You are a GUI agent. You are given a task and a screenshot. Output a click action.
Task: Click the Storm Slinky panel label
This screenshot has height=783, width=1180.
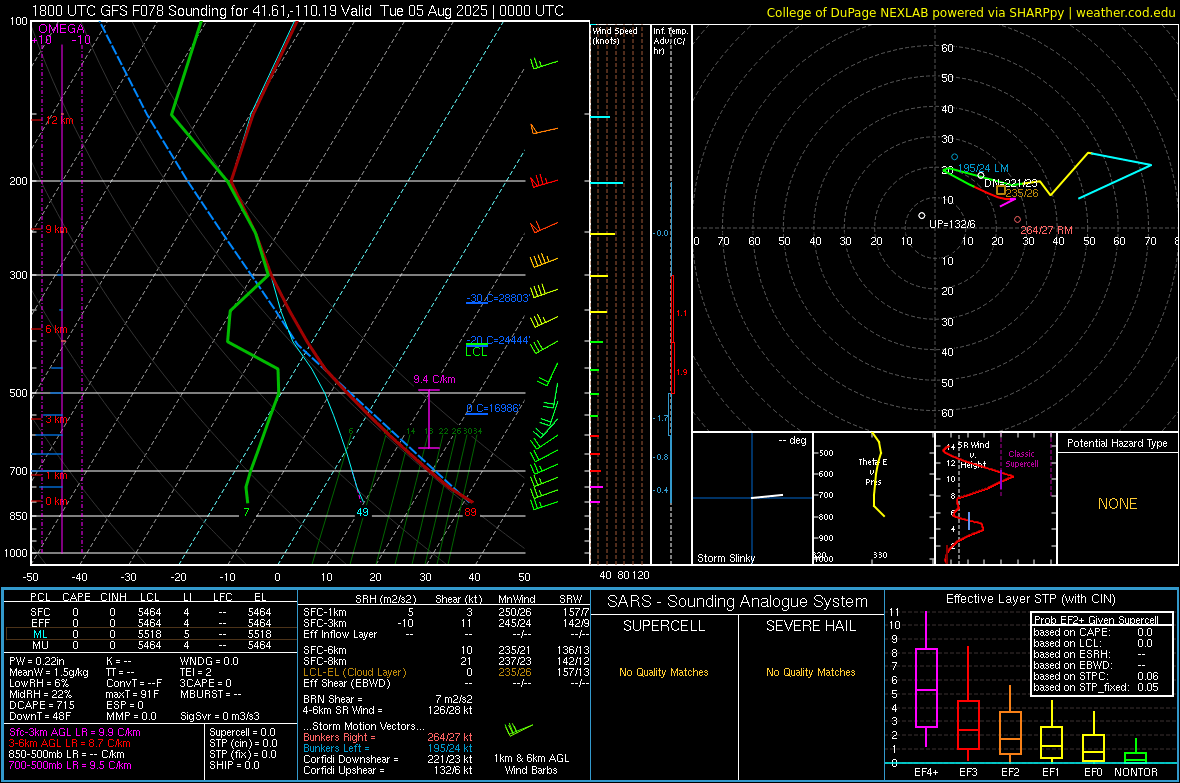click(725, 558)
